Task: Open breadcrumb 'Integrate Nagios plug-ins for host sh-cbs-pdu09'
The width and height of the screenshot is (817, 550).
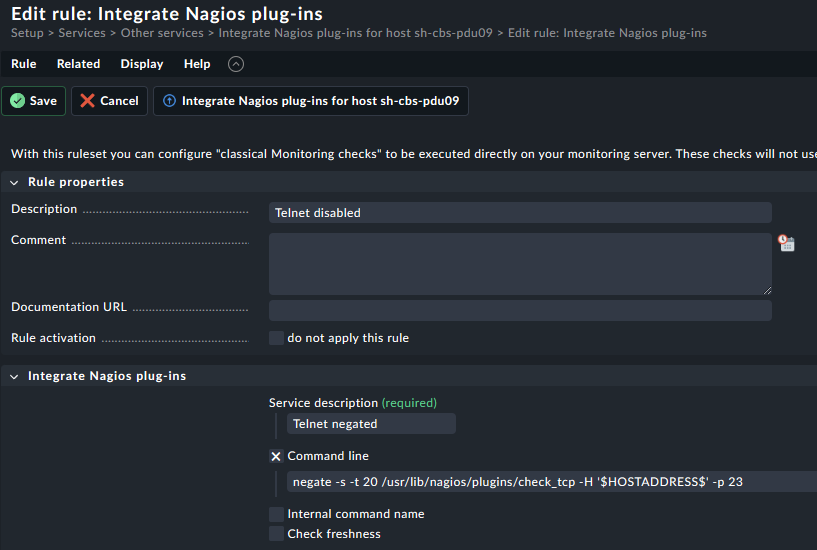Action: 355,33
